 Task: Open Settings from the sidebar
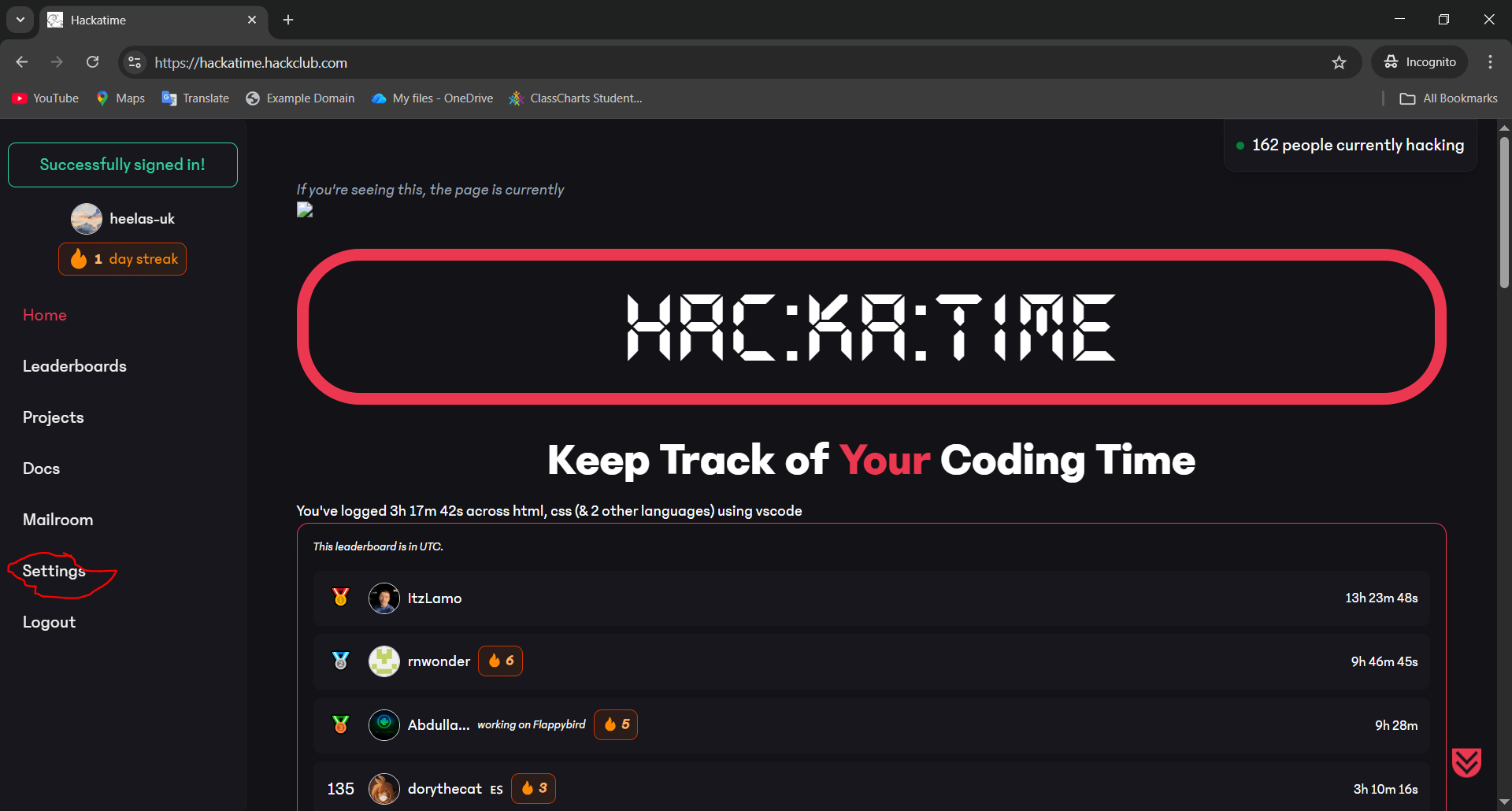pyautogui.click(x=54, y=571)
